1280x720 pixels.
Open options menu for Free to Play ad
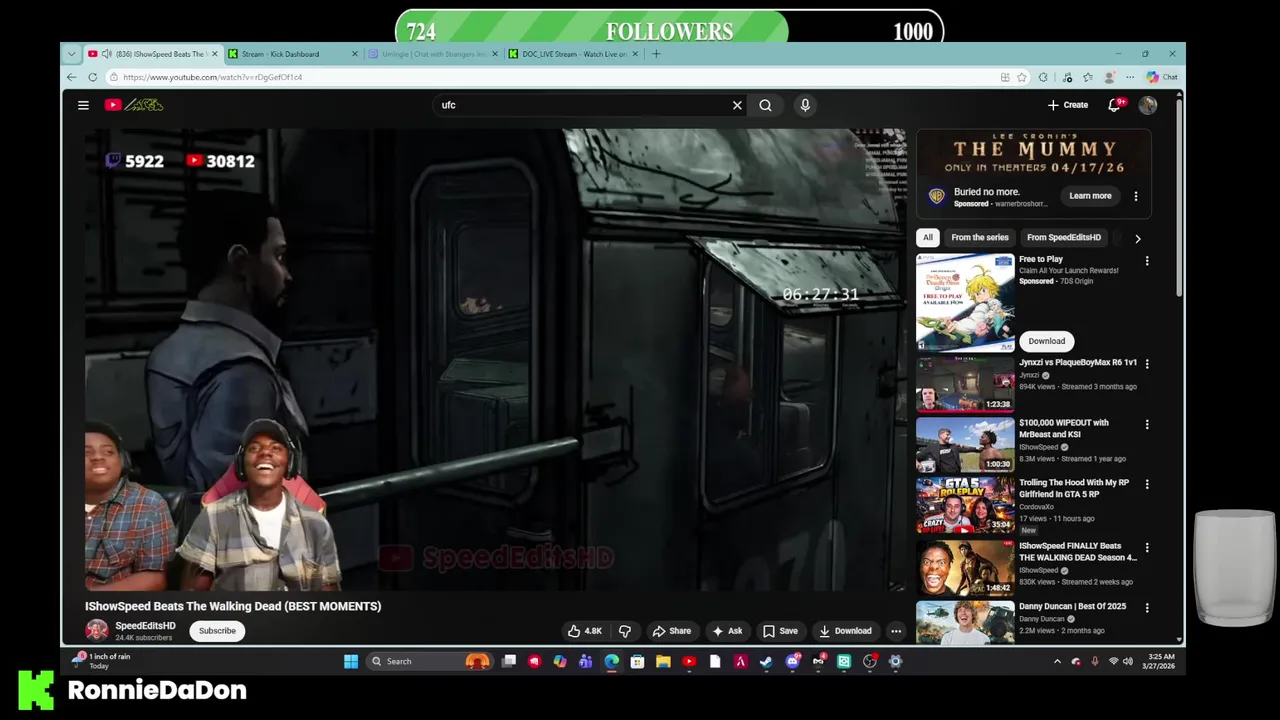pyautogui.click(x=1147, y=261)
